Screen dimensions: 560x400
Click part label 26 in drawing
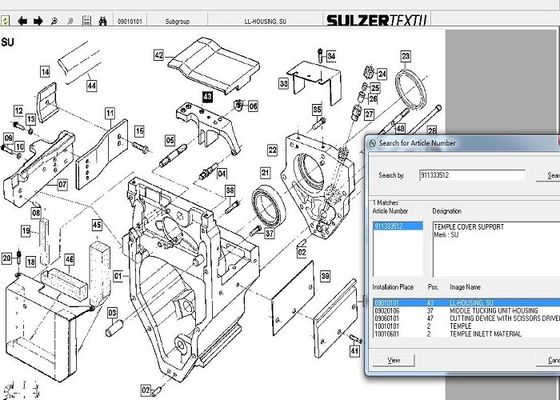373,98
